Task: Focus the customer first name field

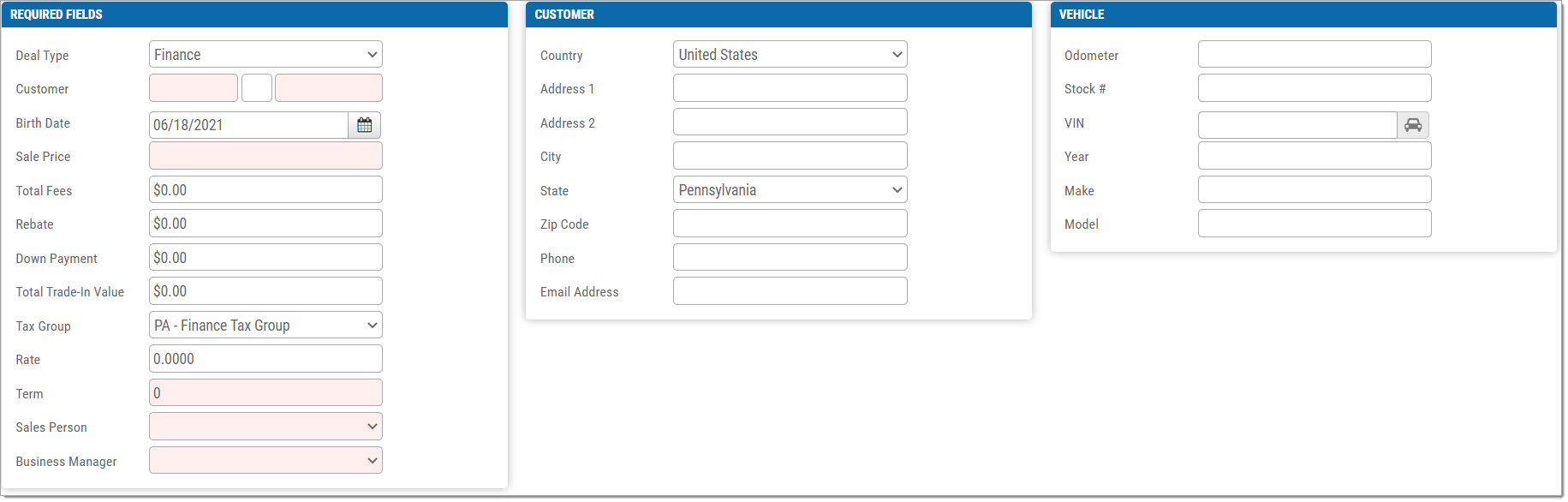Action: tap(194, 88)
